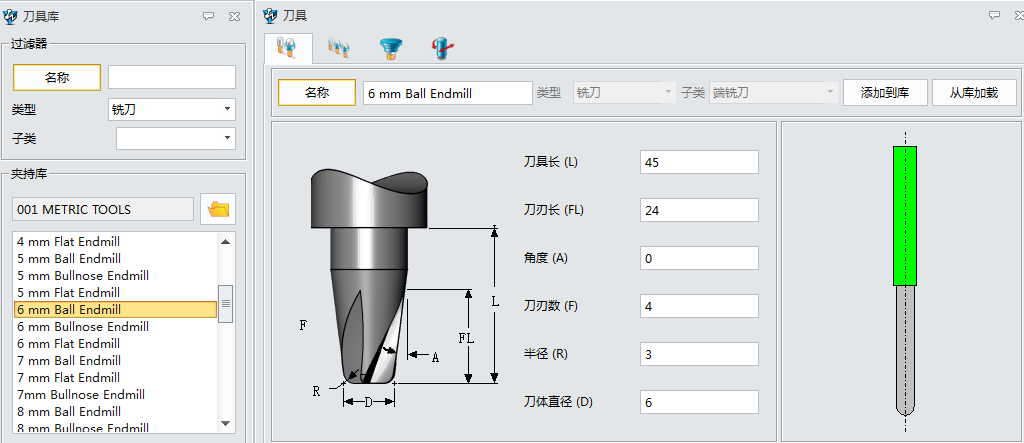Click the 添加到库 button
This screenshot has height=443, width=1024.
885,93
